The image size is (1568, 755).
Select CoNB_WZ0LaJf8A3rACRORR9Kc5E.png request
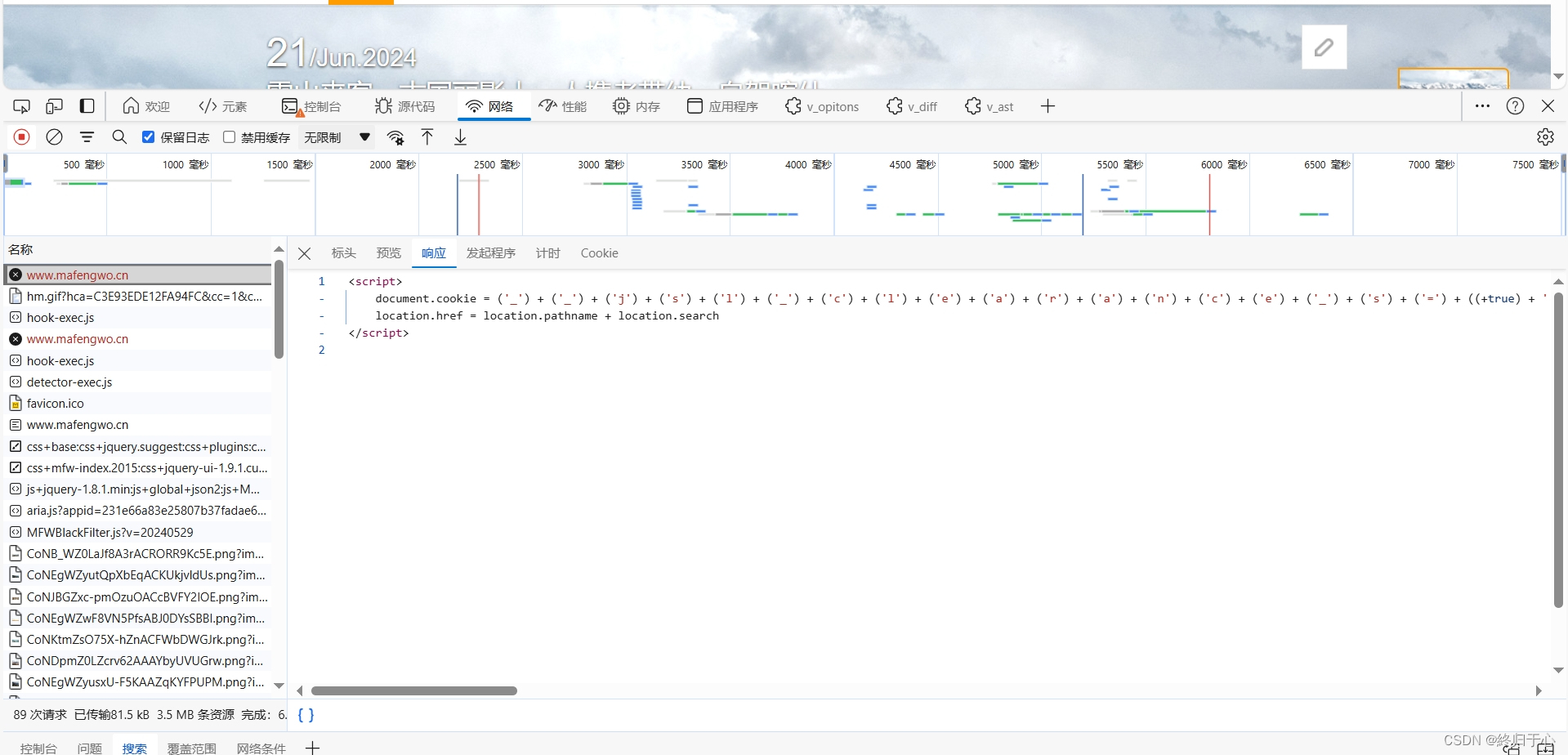click(138, 554)
